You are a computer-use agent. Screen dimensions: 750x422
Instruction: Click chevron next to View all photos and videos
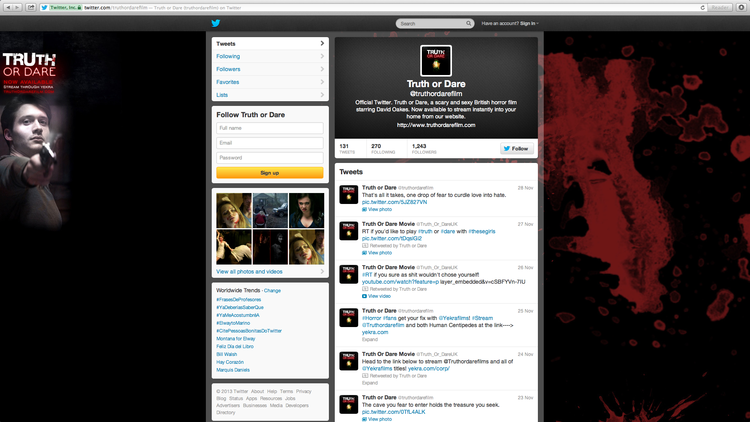coord(322,271)
